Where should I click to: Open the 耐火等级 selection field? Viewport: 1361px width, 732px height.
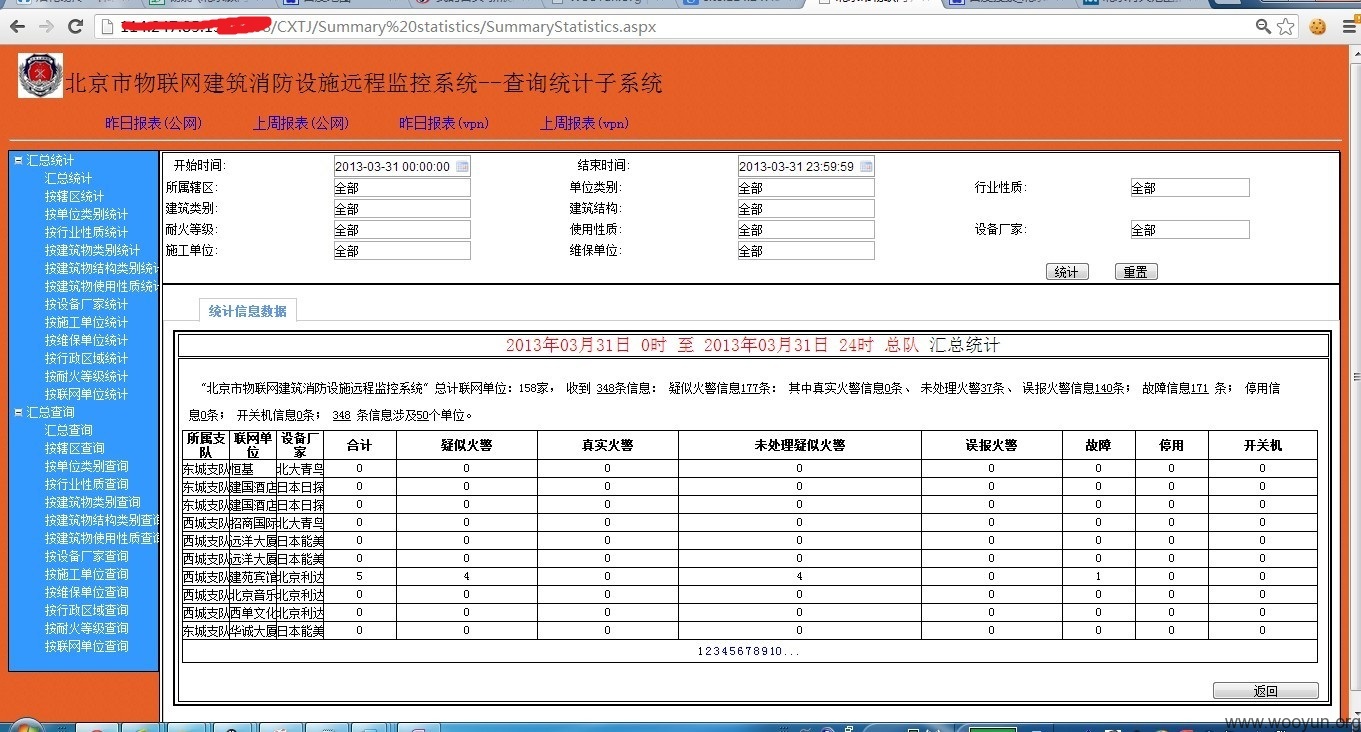tap(401, 230)
